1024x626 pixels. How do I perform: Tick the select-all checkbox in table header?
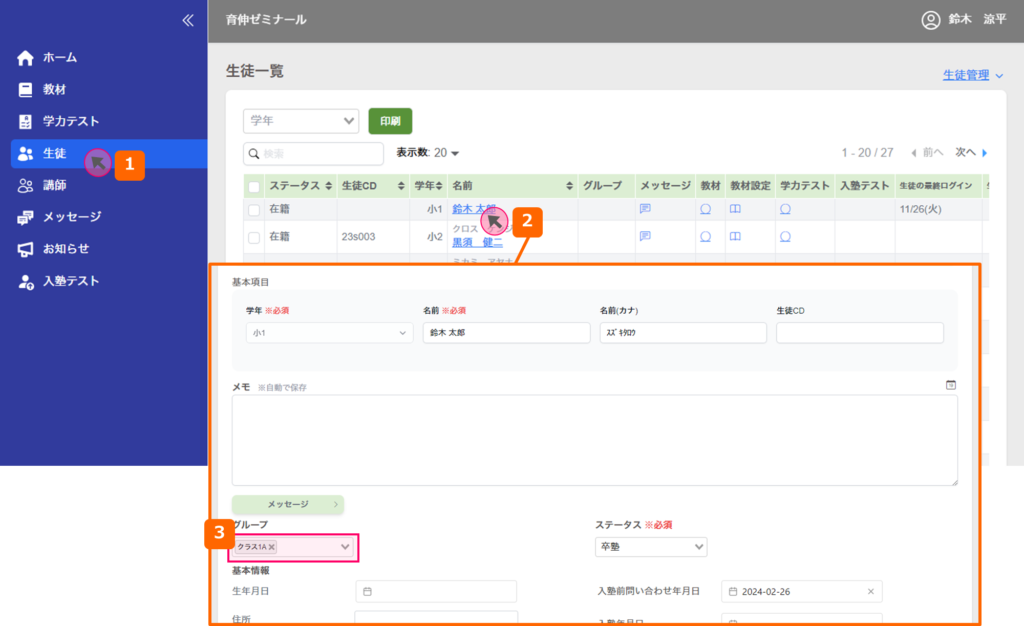click(254, 186)
